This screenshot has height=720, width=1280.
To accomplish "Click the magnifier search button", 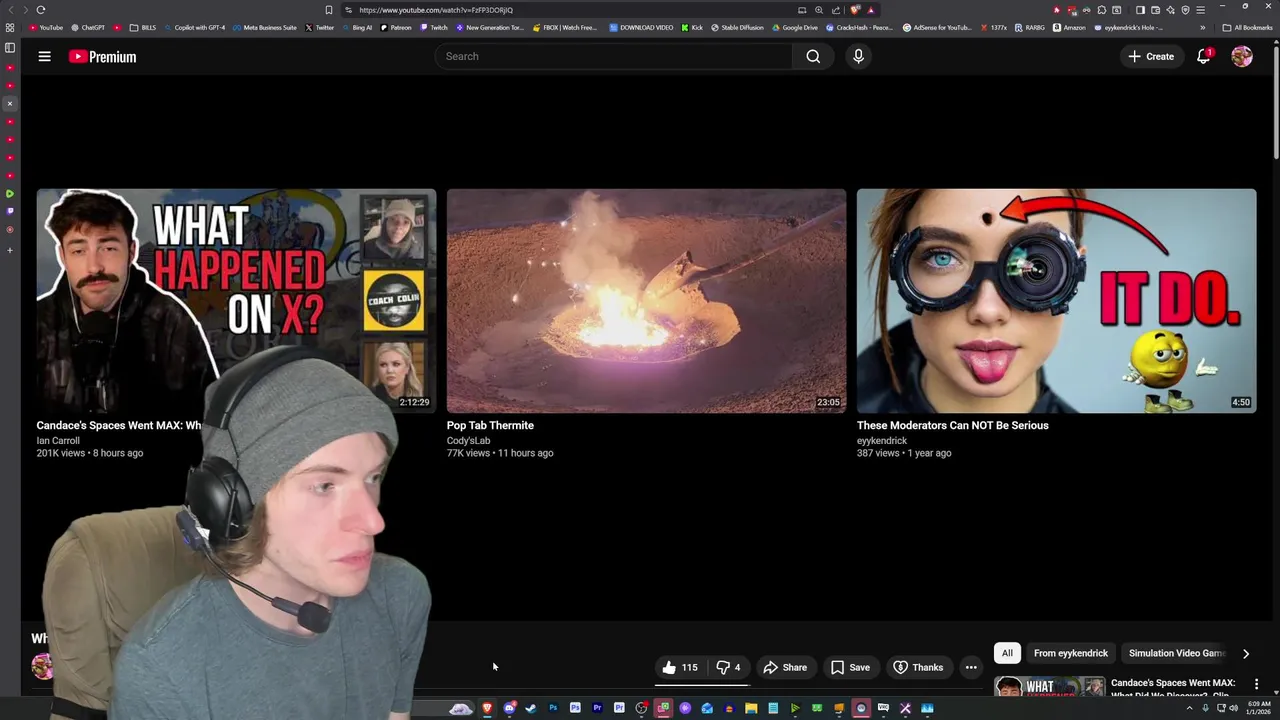I will tap(813, 57).
